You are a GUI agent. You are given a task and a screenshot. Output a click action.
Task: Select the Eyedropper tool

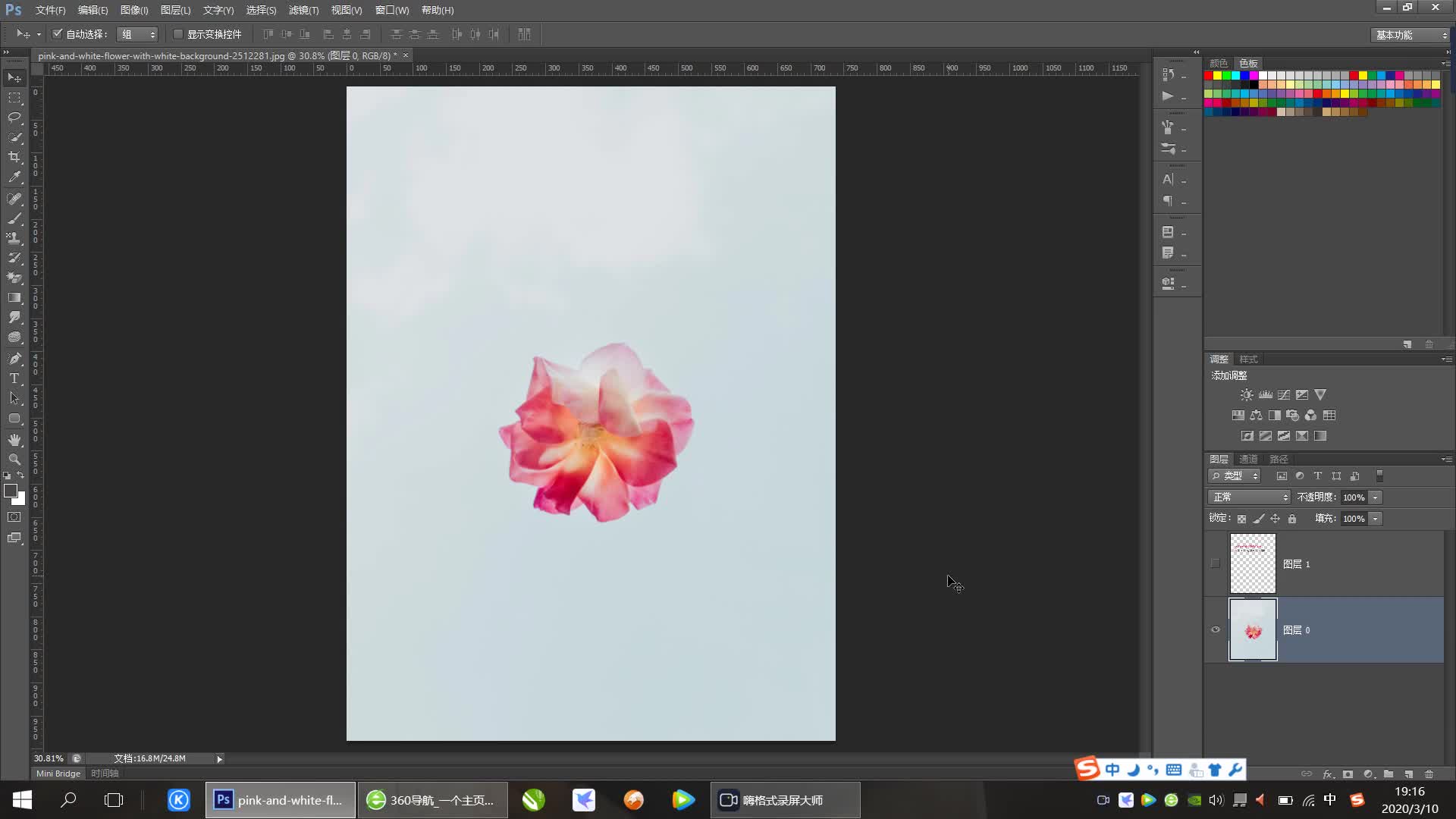click(x=14, y=177)
